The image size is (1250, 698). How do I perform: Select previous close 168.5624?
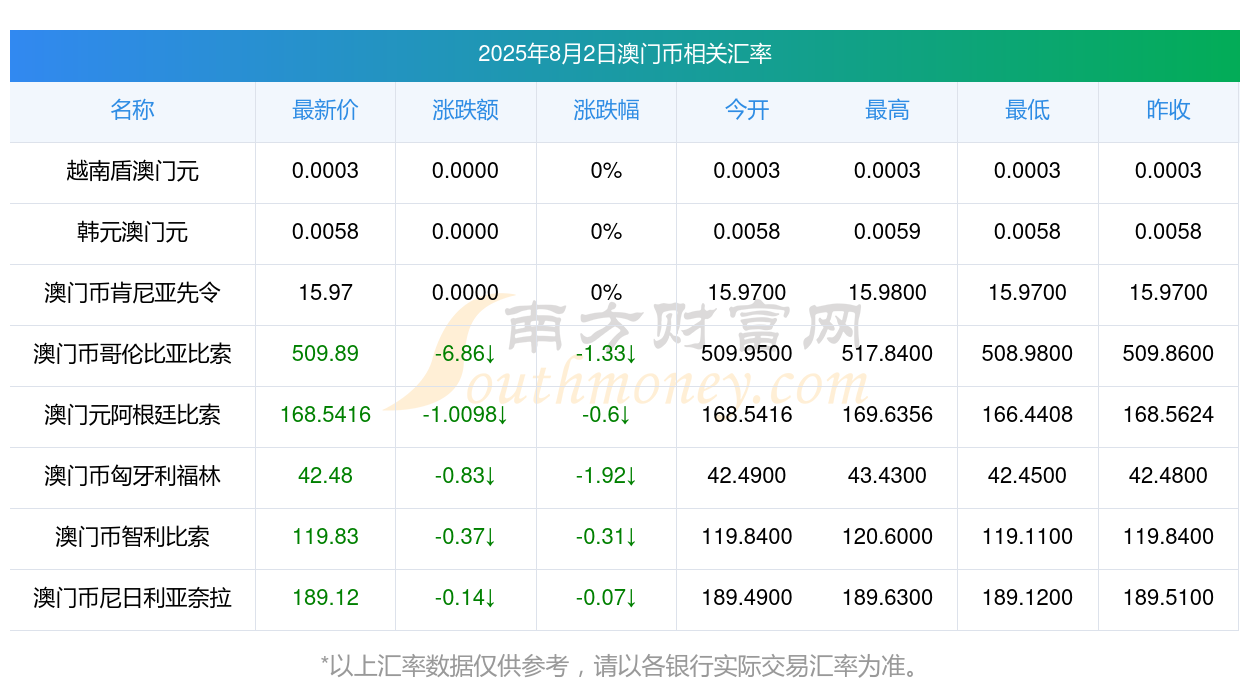[x=1168, y=415]
